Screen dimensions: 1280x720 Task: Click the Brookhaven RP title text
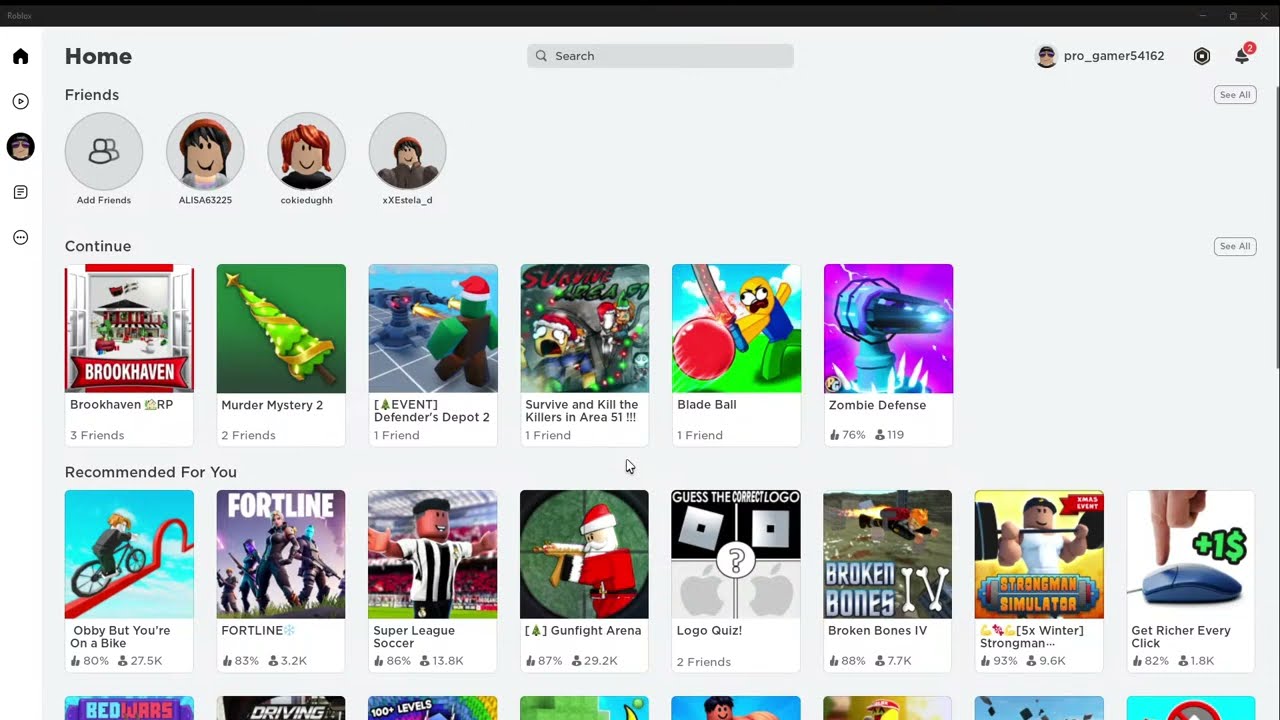[x=121, y=405]
